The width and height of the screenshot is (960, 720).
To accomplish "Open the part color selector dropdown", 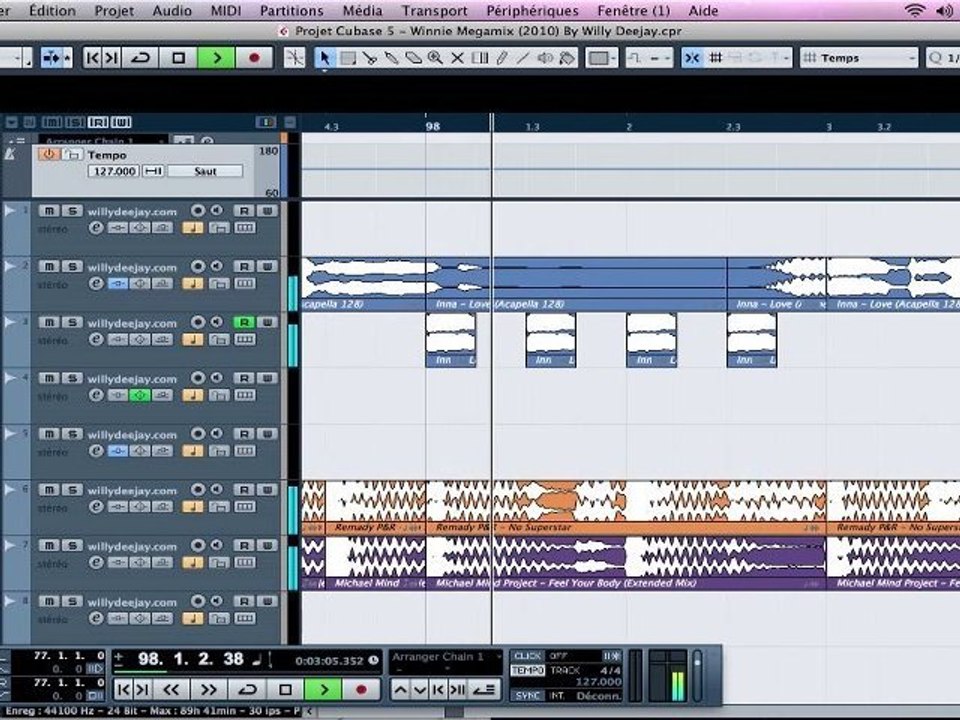I will pos(600,58).
